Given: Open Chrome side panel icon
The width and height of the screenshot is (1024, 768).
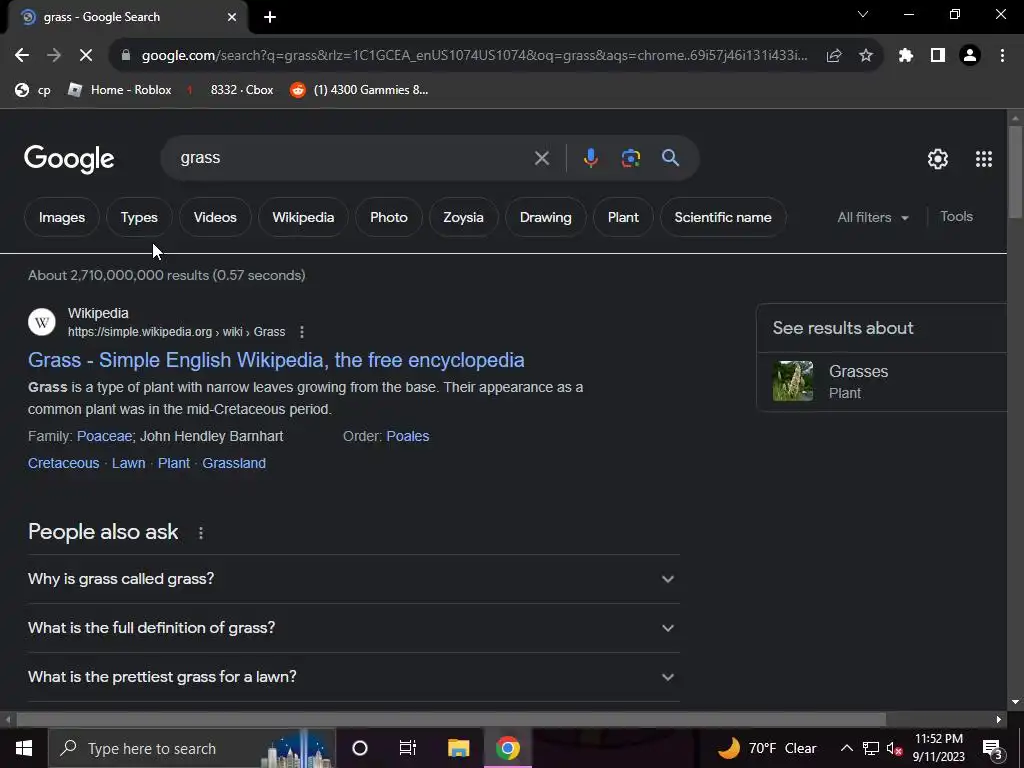Looking at the screenshot, I should [938, 56].
